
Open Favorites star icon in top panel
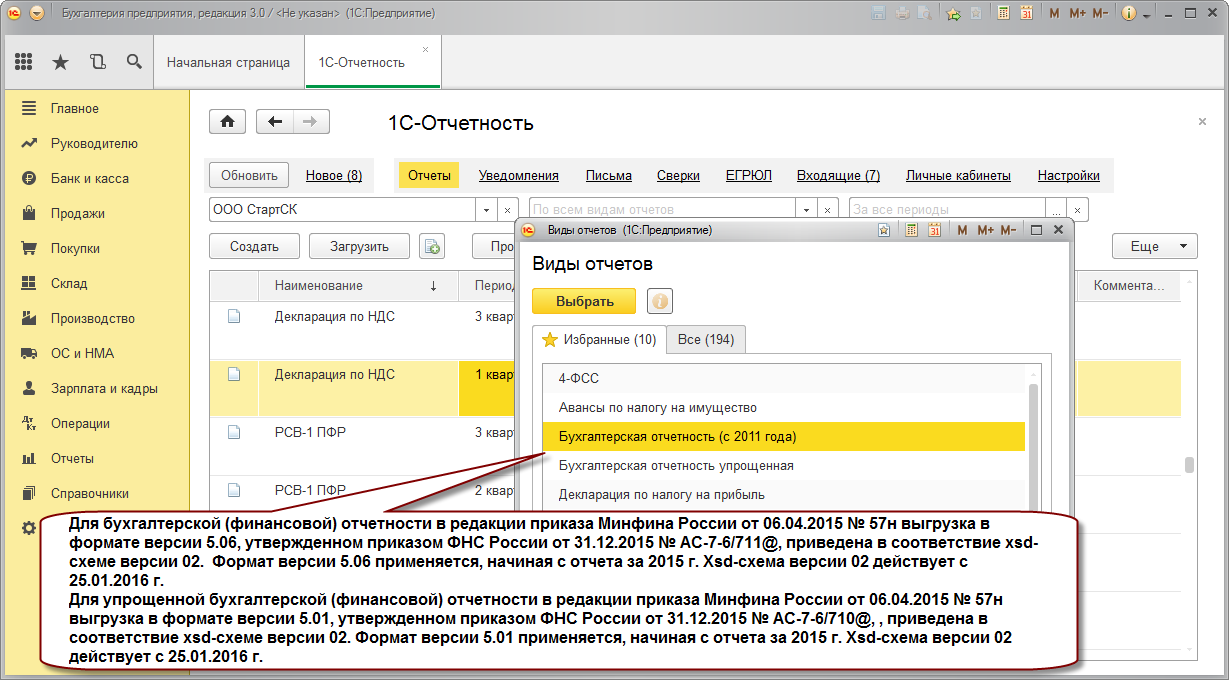[60, 62]
